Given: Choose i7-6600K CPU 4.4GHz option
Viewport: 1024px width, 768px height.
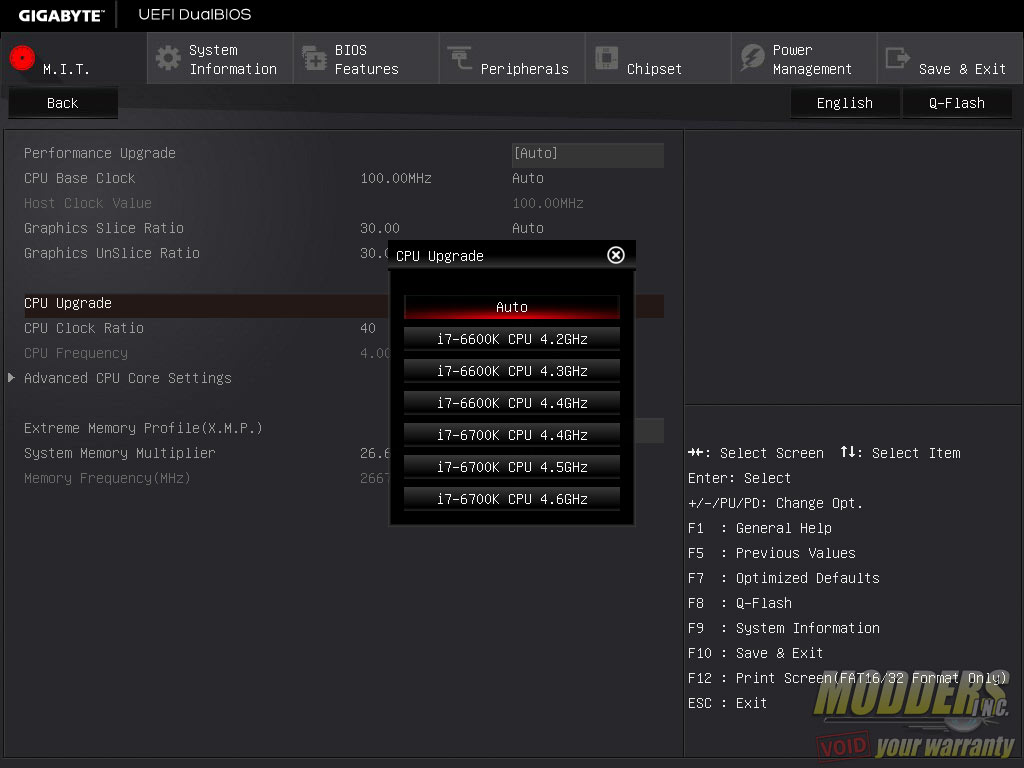Looking at the screenshot, I should pyautogui.click(x=511, y=403).
